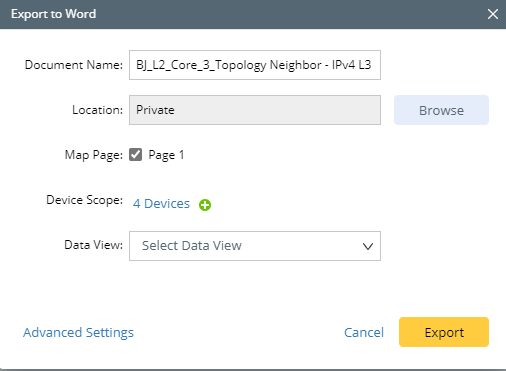Open the Select Data View dropdown

click(255, 246)
